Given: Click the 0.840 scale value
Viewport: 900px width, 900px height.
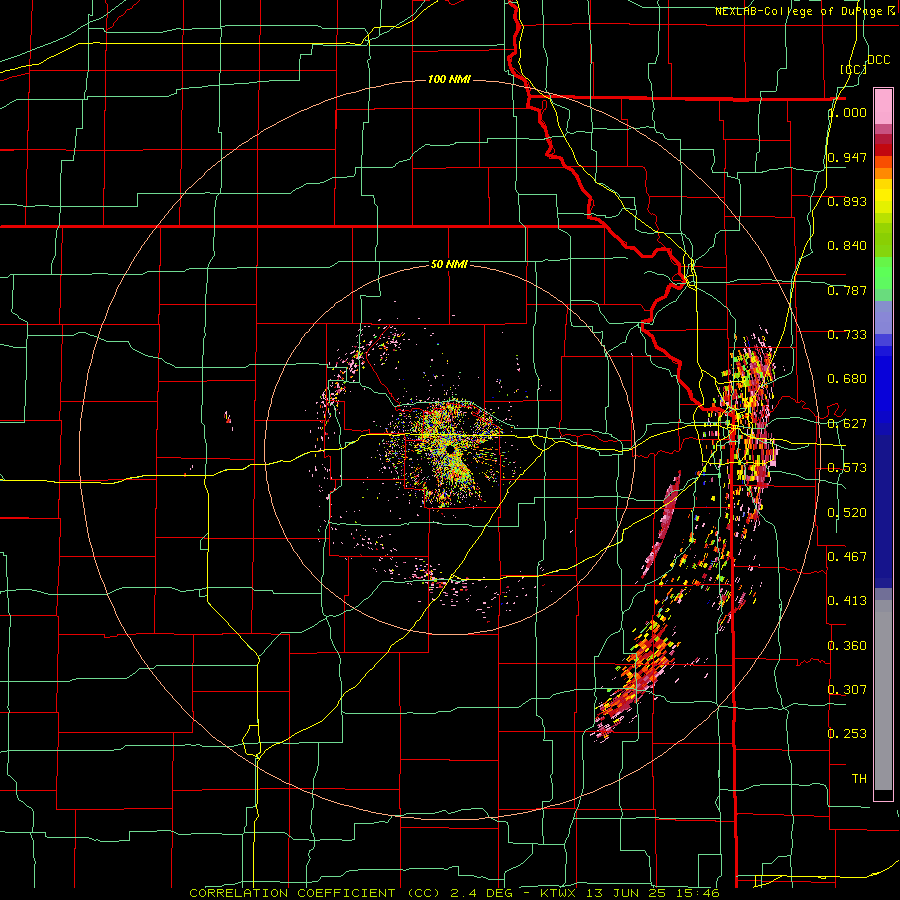Looking at the screenshot, I should click(847, 246).
